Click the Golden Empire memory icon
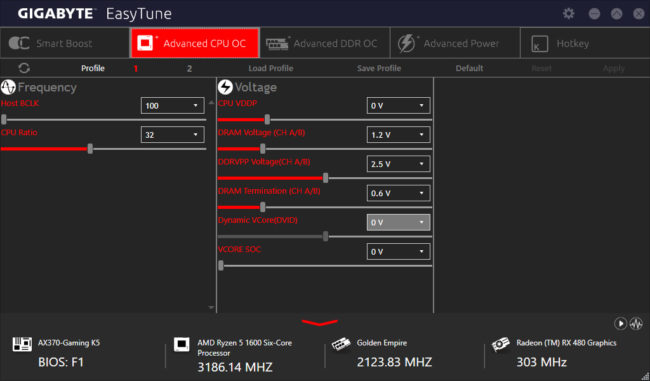Viewport: 650px width, 381px height. pos(341,344)
